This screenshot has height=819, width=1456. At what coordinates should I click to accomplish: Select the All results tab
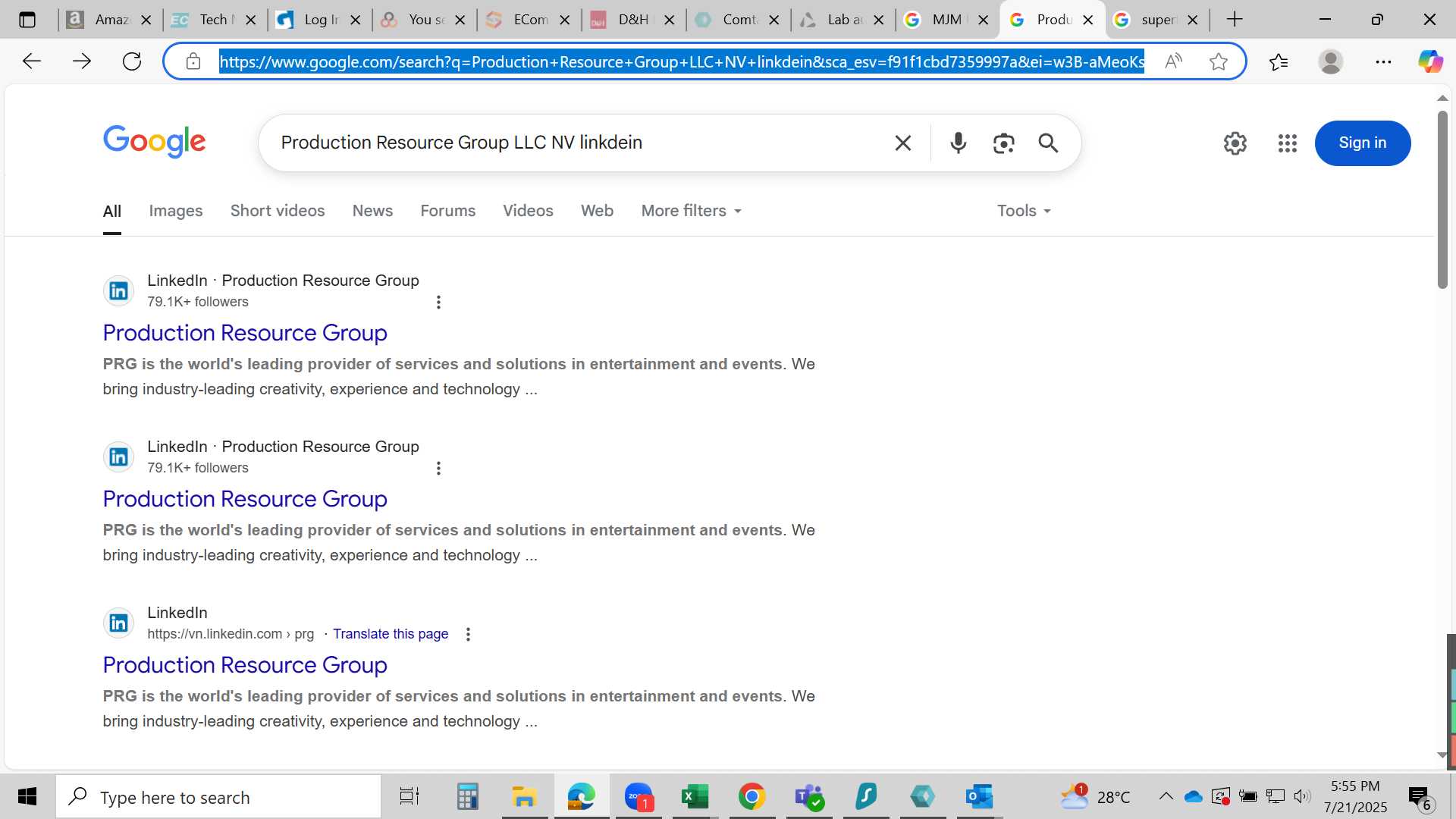click(112, 211)
